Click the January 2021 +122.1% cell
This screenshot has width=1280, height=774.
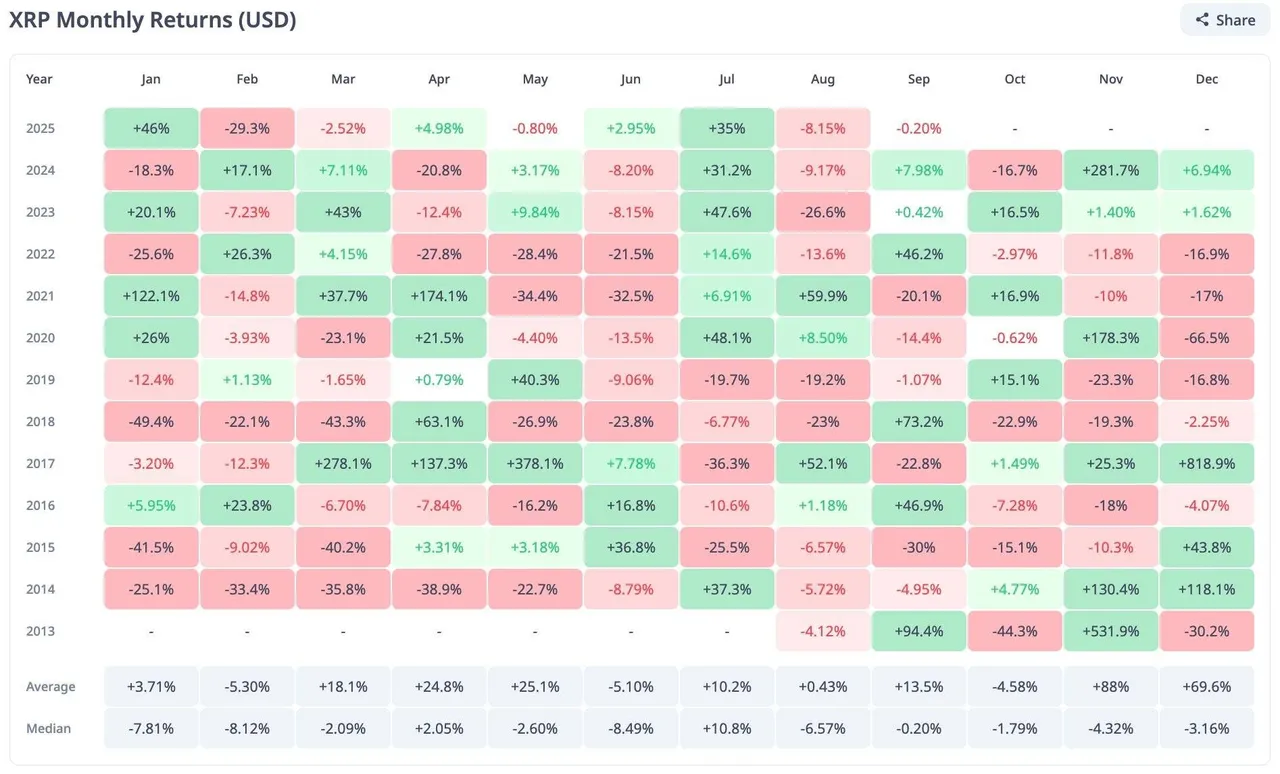click(151, 296)
